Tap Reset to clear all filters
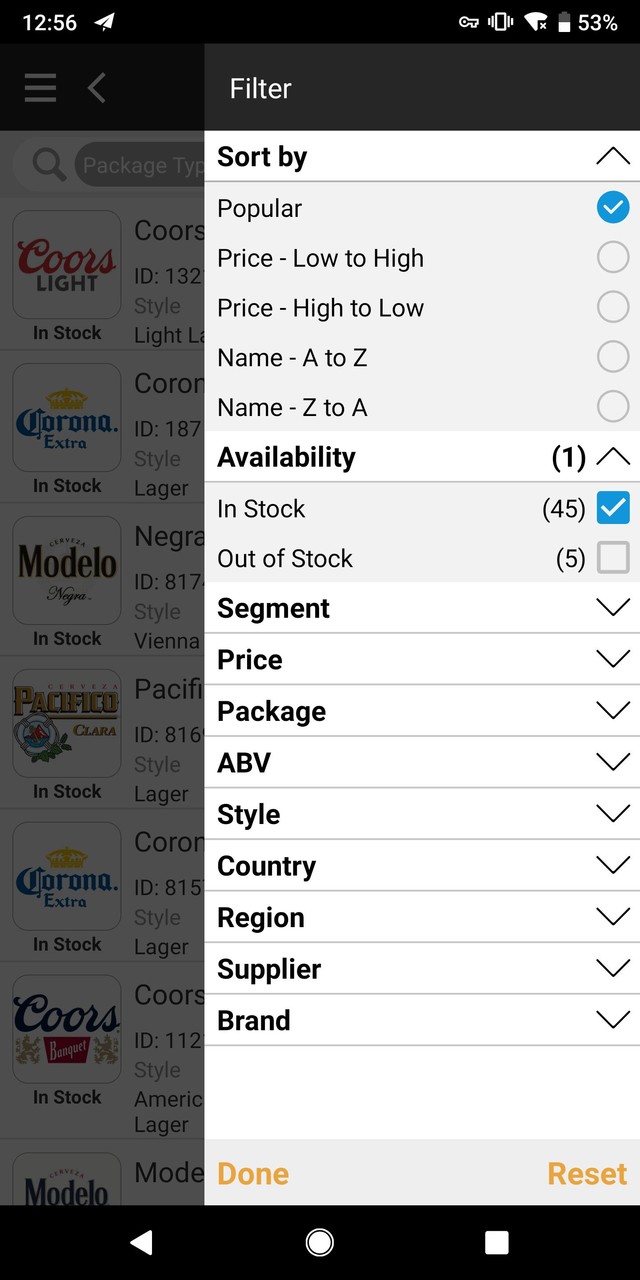 point(586,1173)
